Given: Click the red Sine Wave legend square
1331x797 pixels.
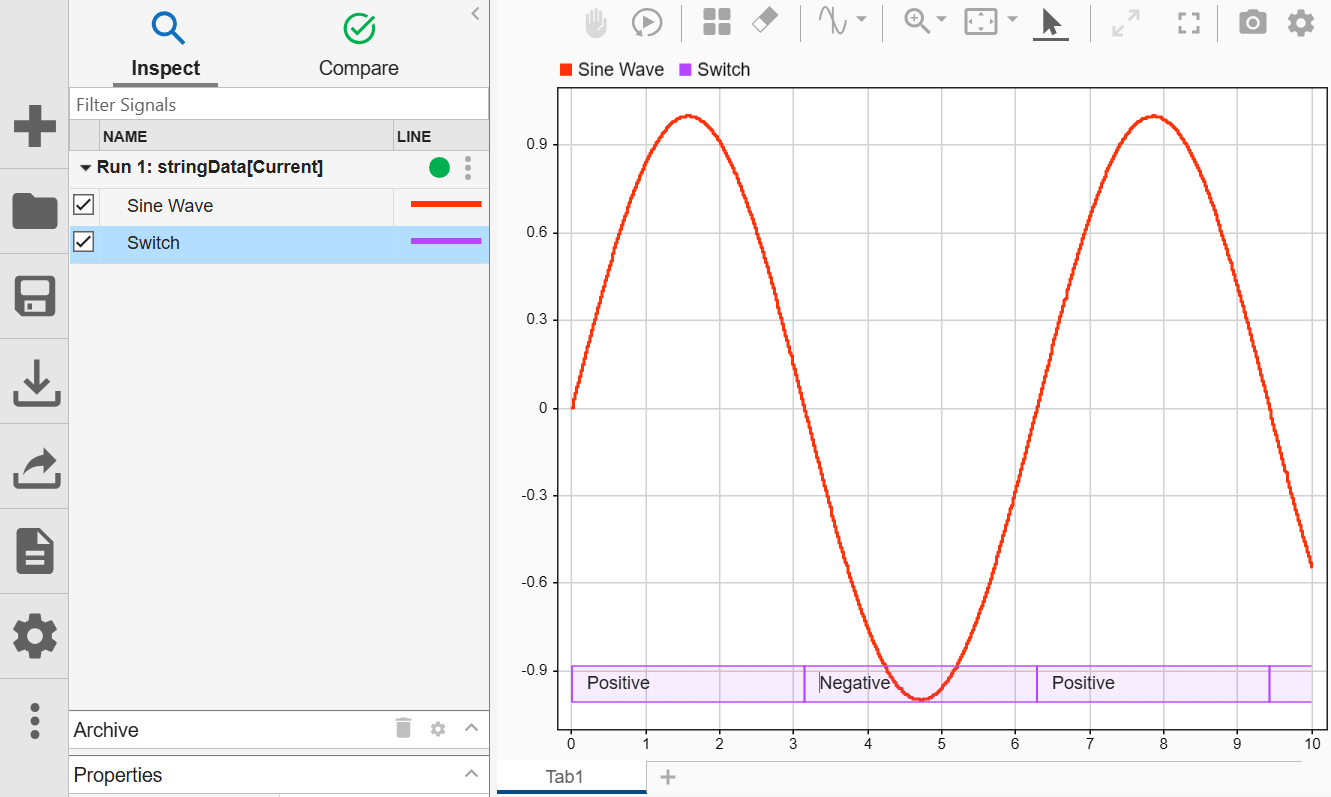Looking at the screenshot, I should [566, 70].
